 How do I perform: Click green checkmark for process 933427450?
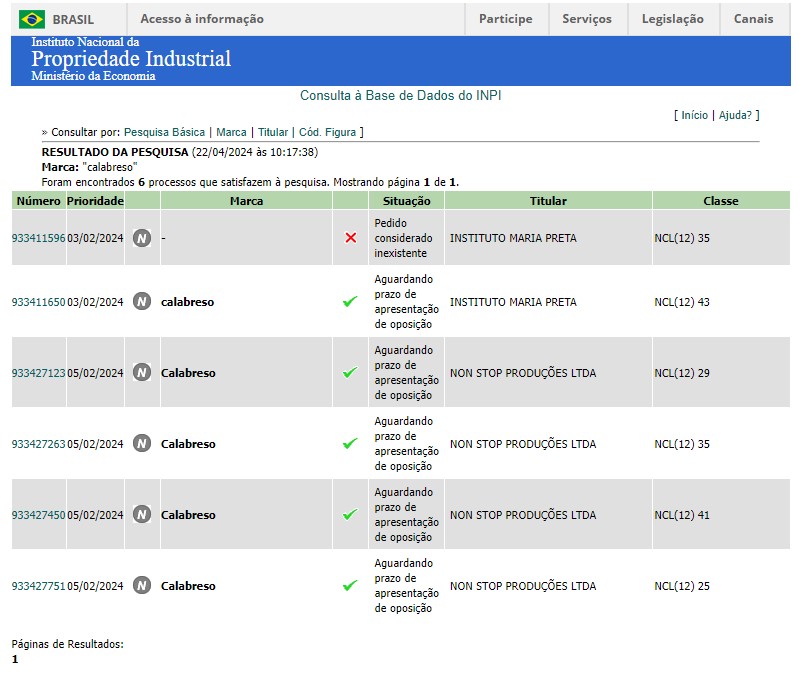[x=350, y=515]
